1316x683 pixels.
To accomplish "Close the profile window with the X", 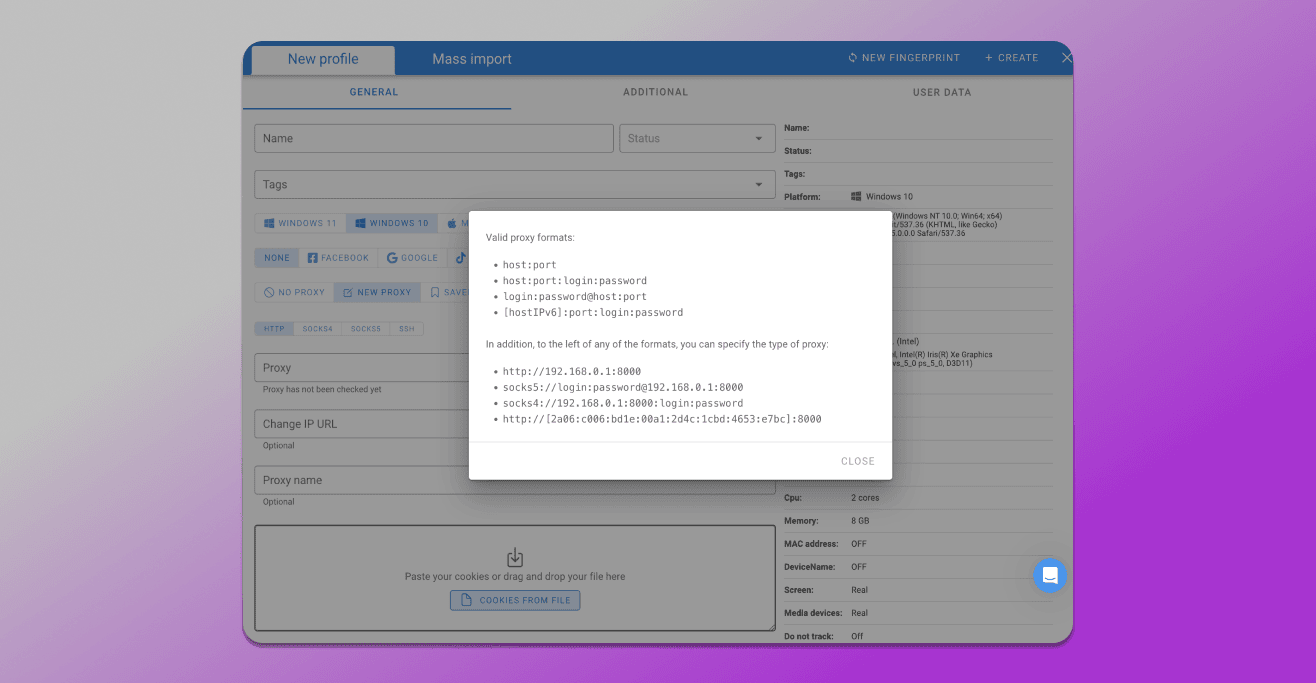I will [1066, 58].
